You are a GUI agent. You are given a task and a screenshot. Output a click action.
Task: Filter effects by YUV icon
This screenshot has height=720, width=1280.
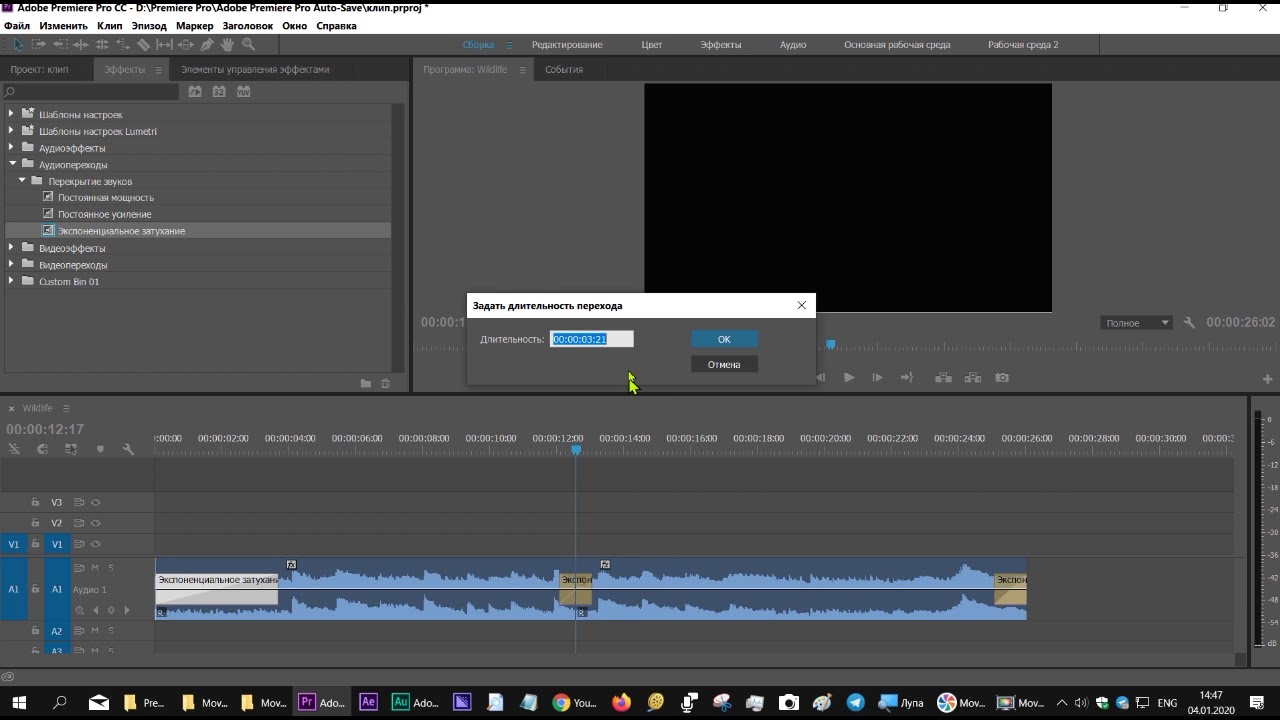coord(243,91)
